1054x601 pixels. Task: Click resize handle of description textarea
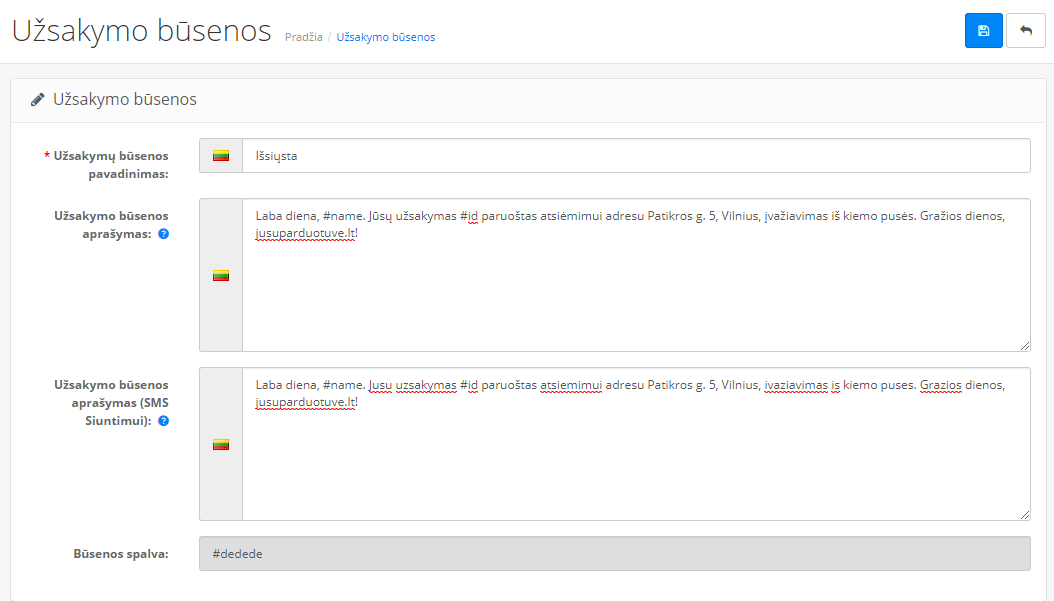pyautogui.click(x=1024, y=346)
